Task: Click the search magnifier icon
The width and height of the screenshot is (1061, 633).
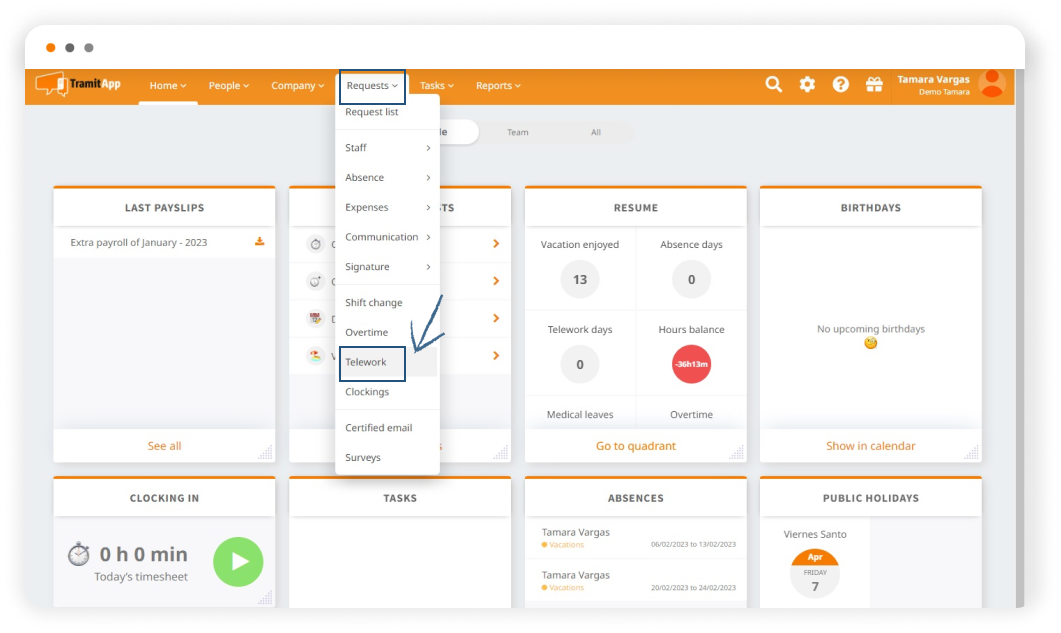Action: (x=773, y=85)
